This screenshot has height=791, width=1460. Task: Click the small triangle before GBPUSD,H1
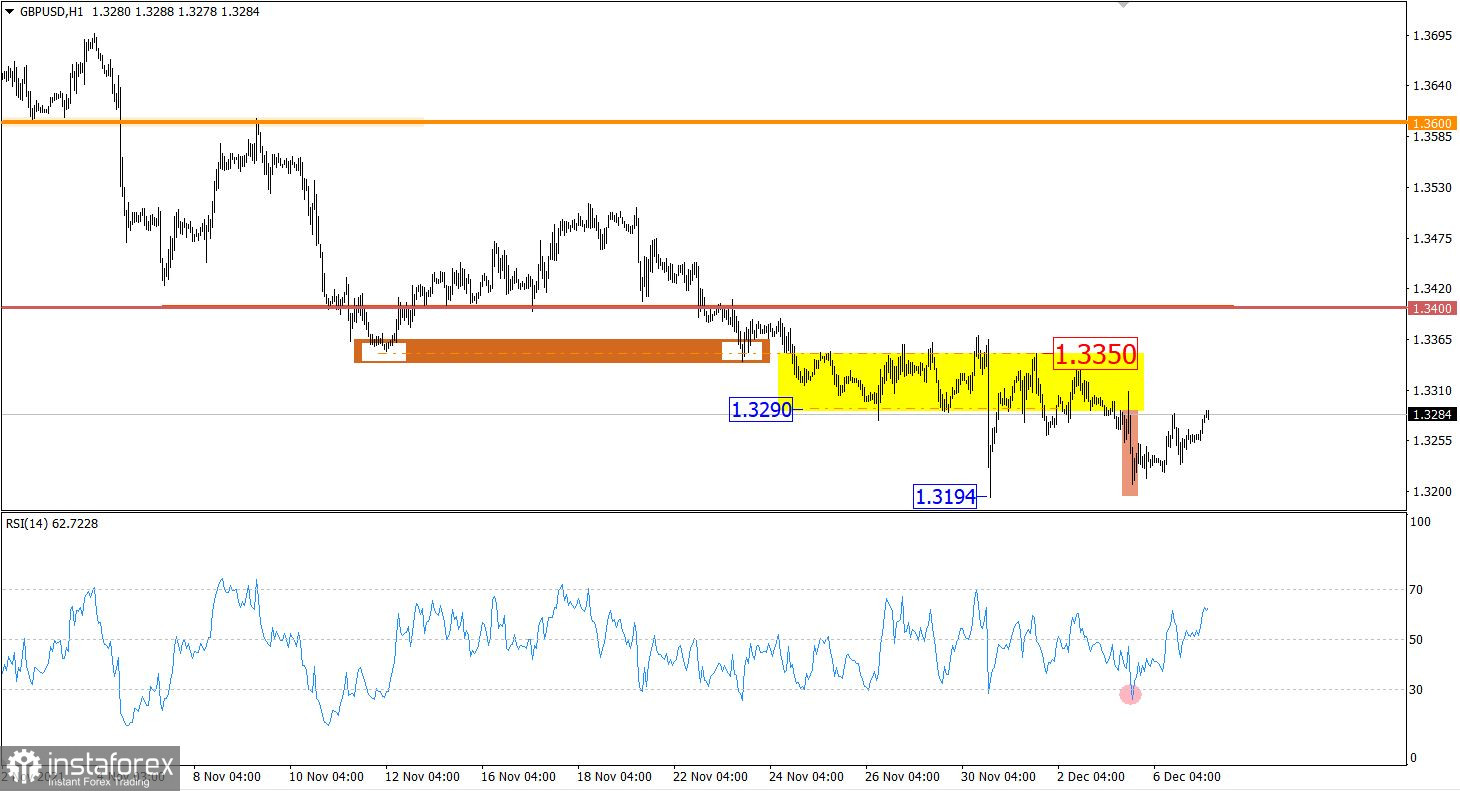tap(10, 12)
